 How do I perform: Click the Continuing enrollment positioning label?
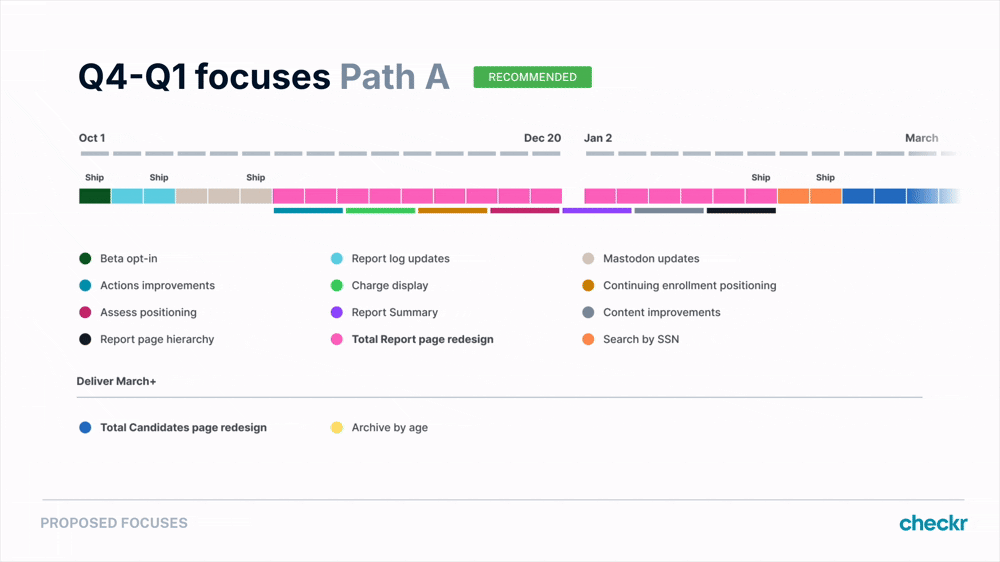689,286
